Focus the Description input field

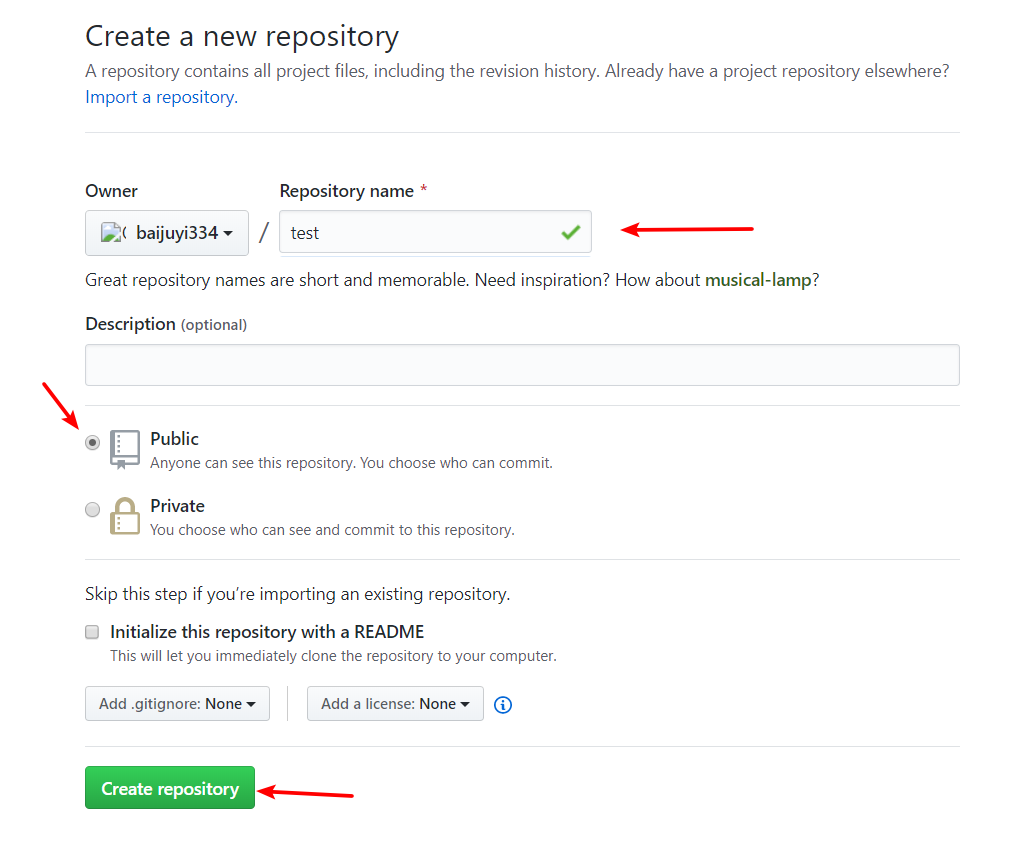(x=523, y=365)
